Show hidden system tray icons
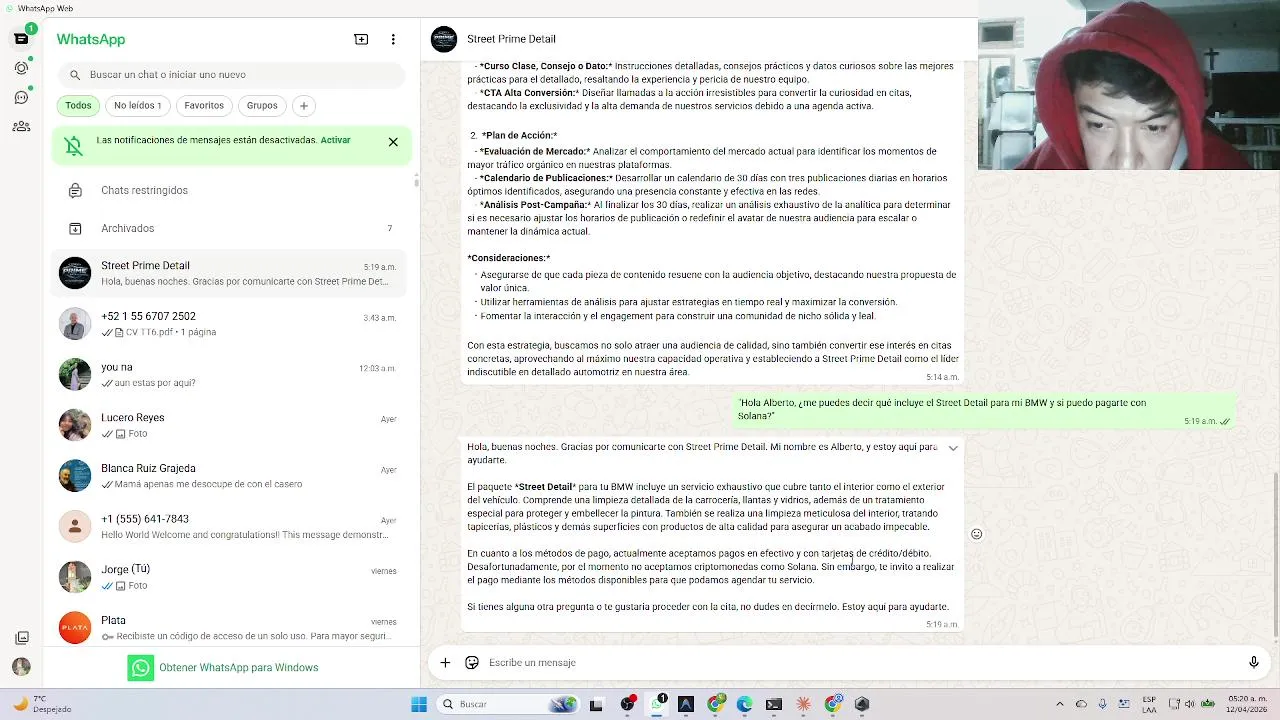The image size is (1280, 720). pyautogui.click(x=1060, y=704)
